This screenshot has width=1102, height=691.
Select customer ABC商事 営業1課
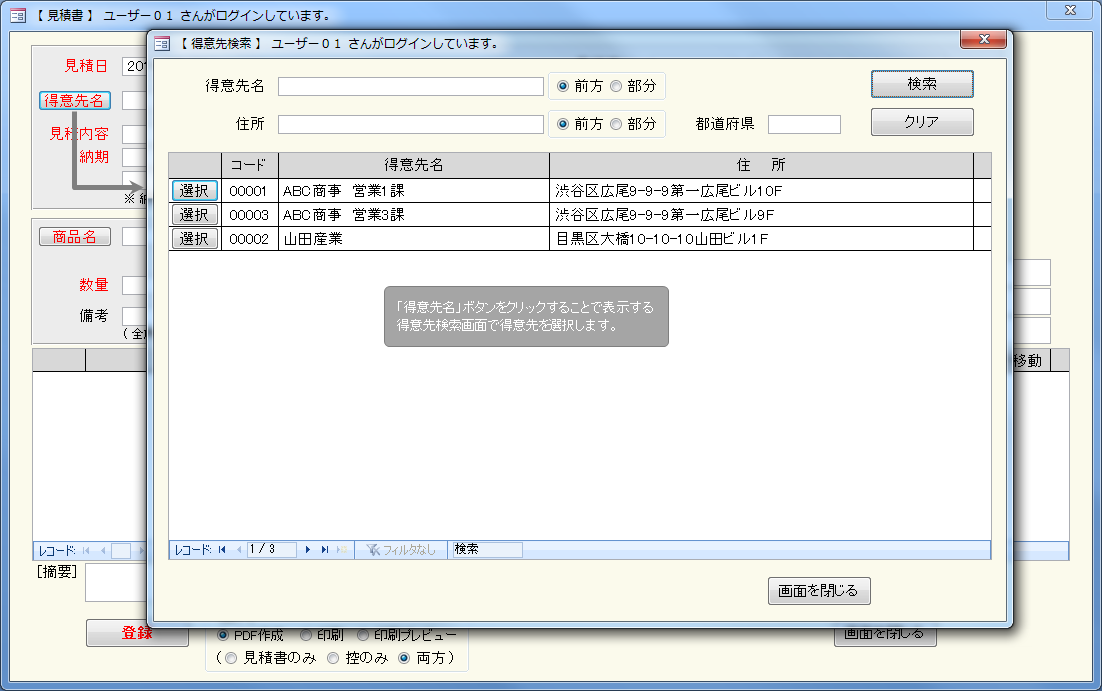194,191
